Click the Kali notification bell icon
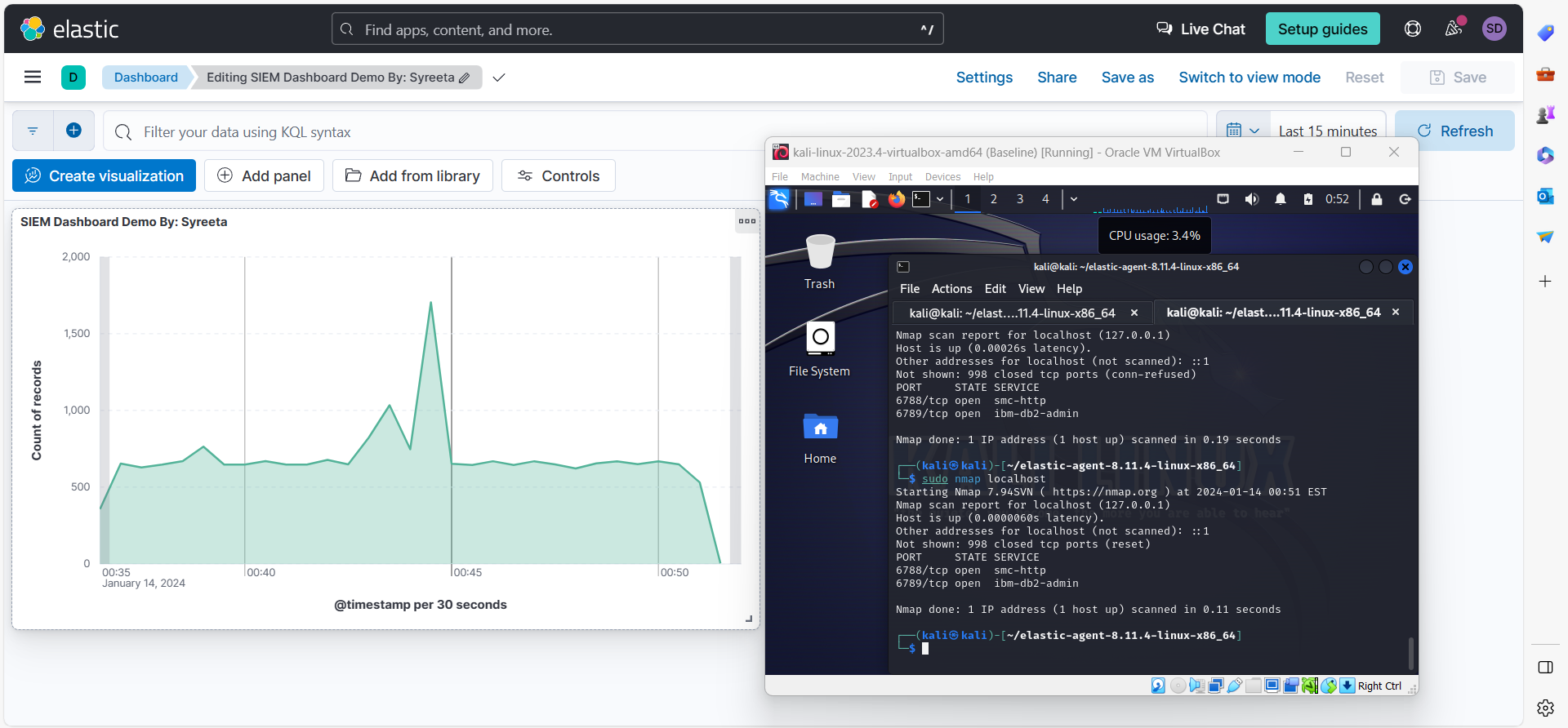The height and width of the screenshot is (728, 1568). click(x=1281, y=199)
